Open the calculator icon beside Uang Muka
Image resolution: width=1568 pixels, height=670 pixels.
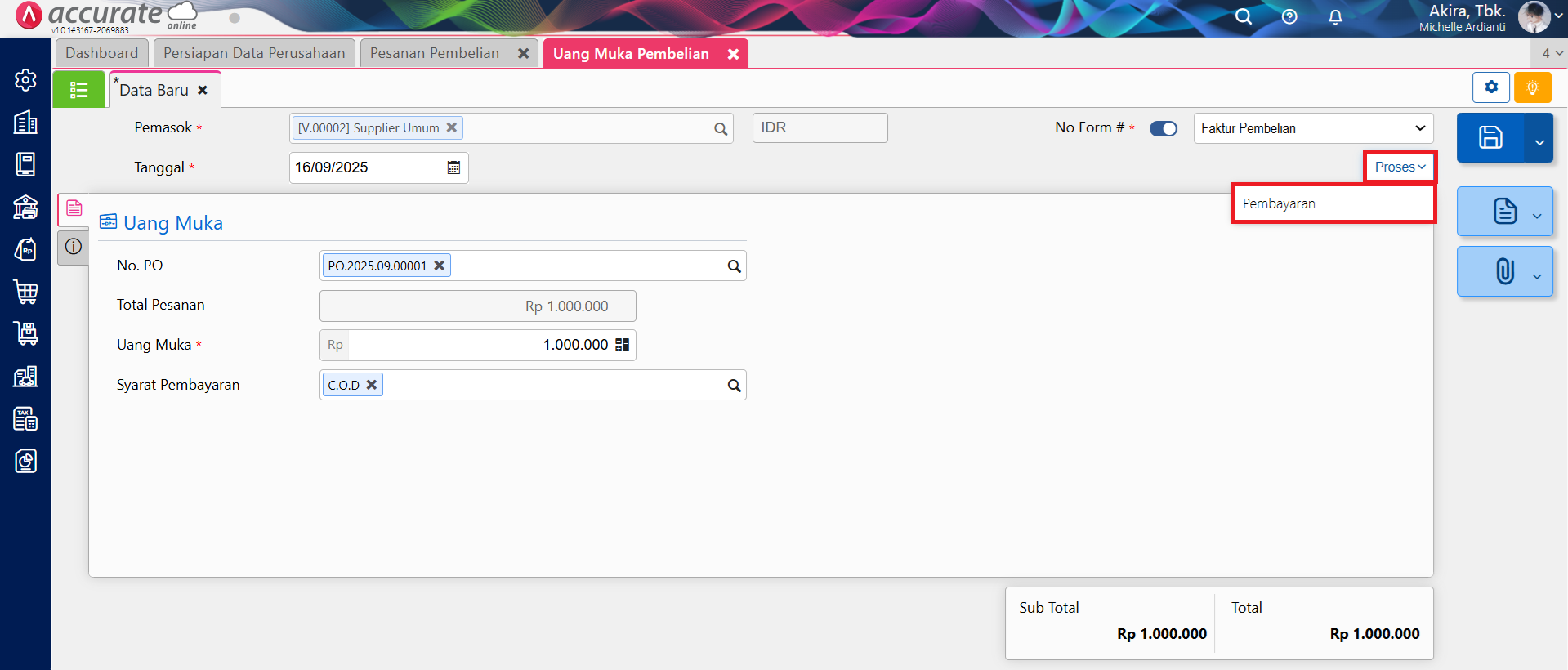point(622,345)
